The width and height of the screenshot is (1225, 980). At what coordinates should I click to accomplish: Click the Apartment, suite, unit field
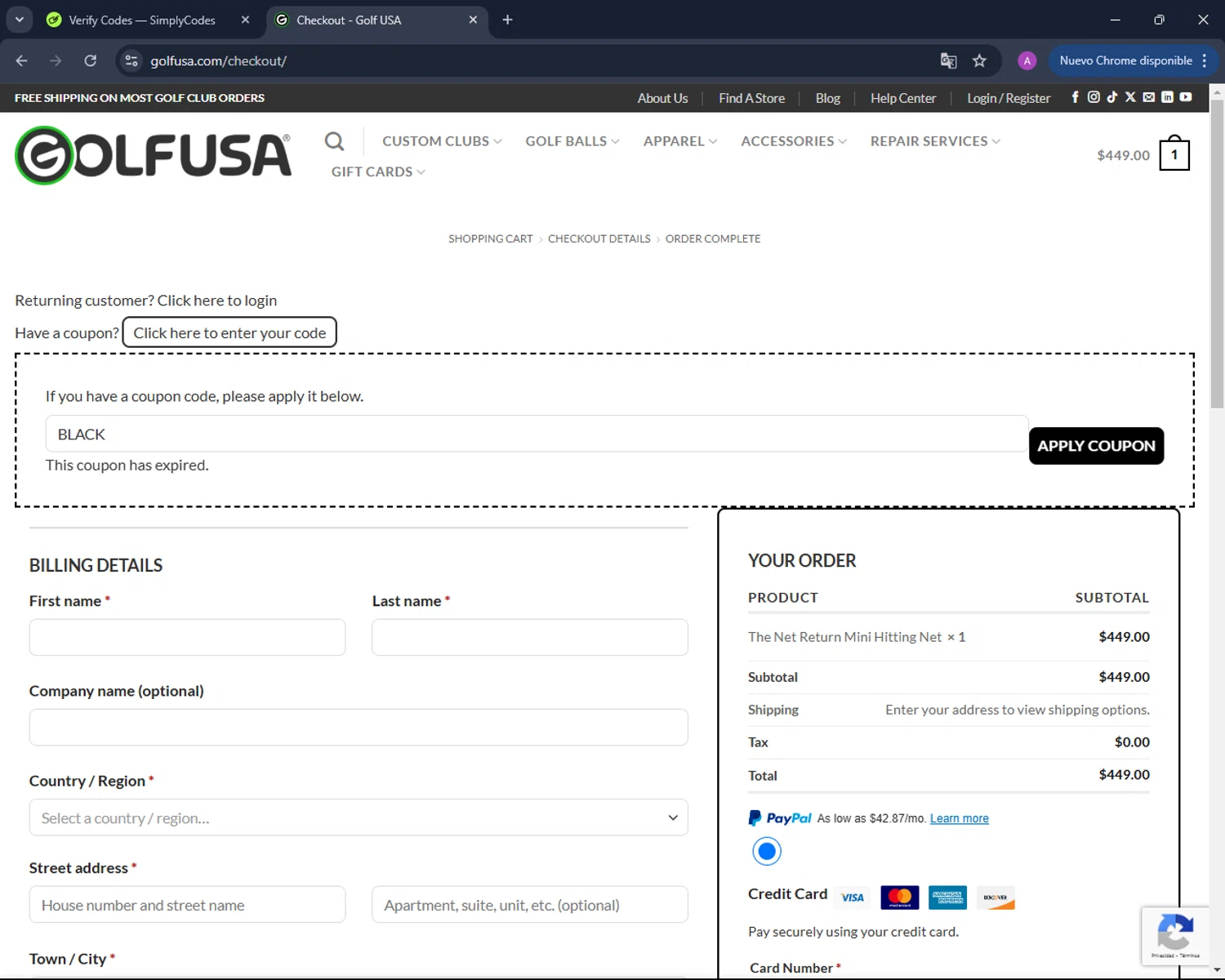529,905
